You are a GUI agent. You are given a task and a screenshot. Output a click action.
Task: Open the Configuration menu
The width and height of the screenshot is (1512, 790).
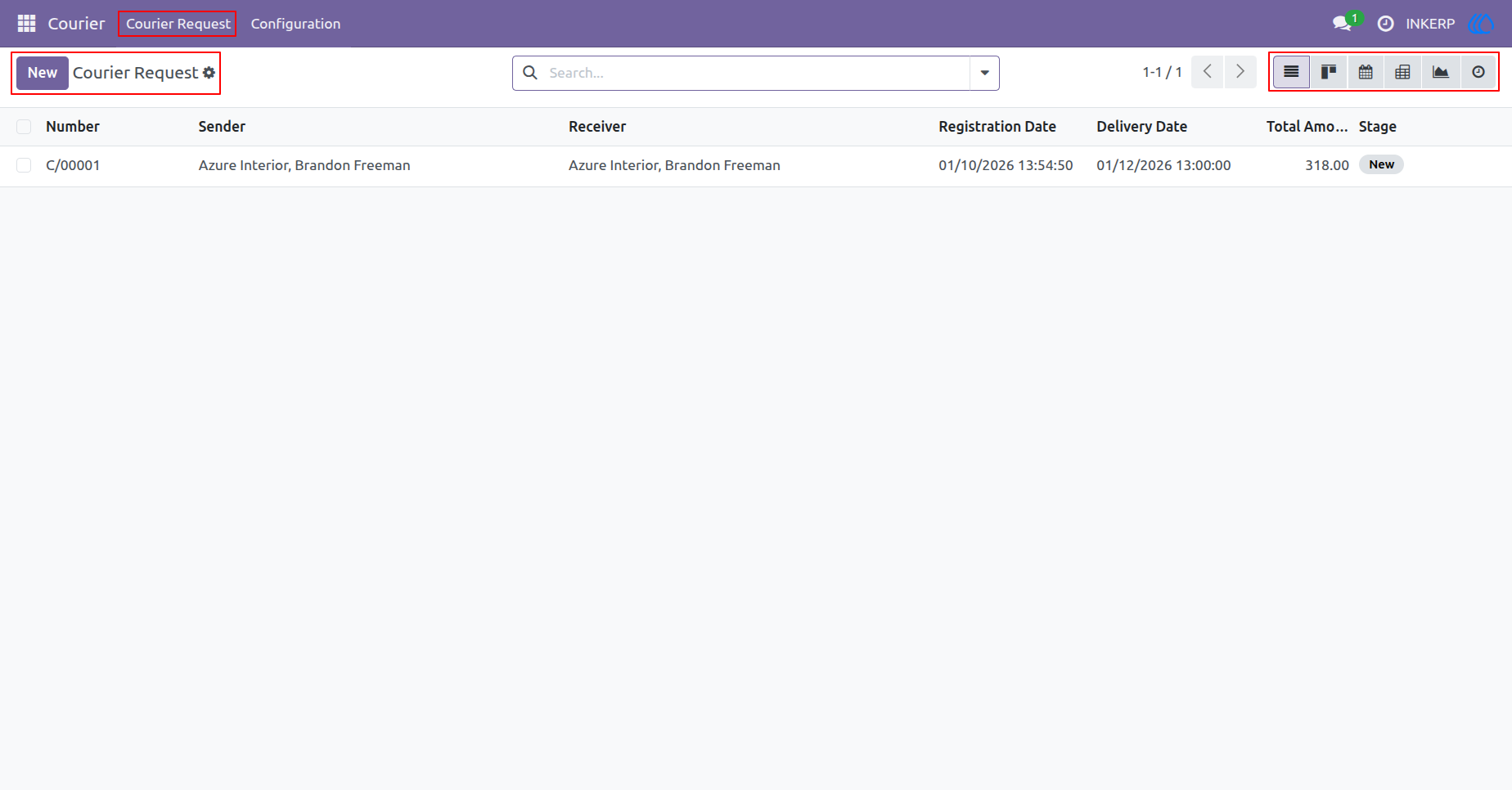[295, 24]
